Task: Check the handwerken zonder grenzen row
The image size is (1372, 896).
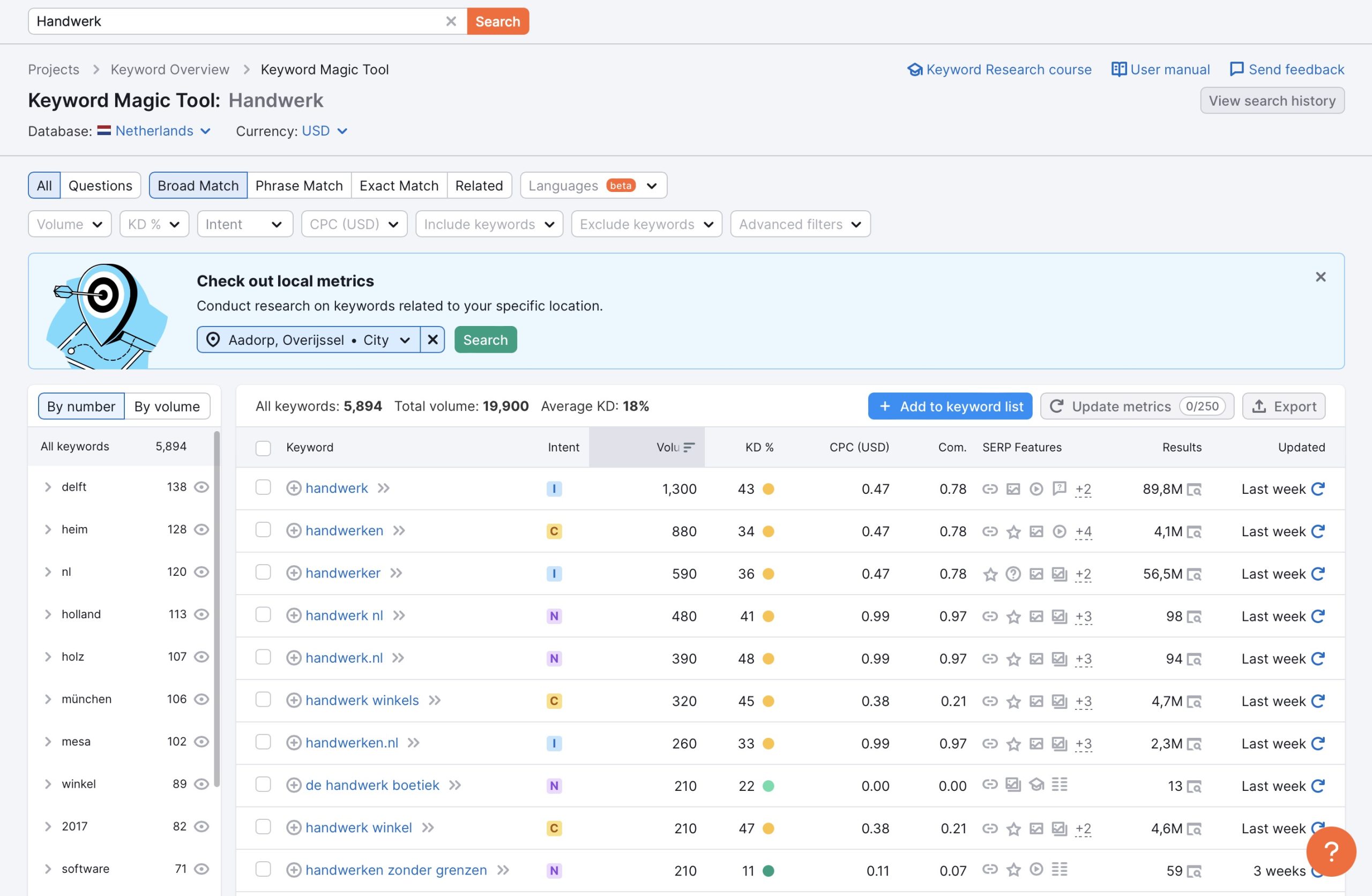Action: 263,869
